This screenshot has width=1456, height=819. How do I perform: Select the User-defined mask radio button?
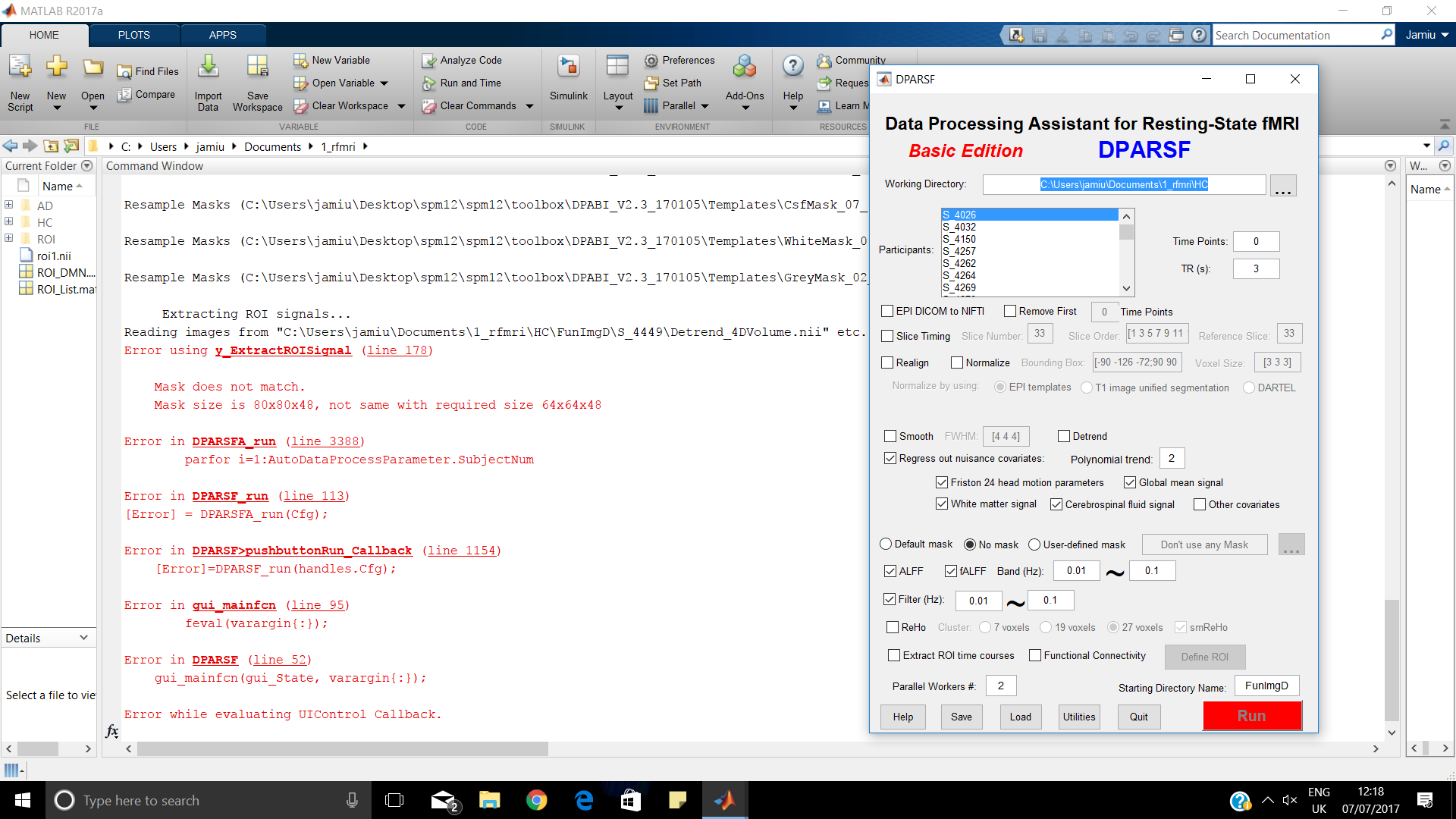tap(1034, 544)
